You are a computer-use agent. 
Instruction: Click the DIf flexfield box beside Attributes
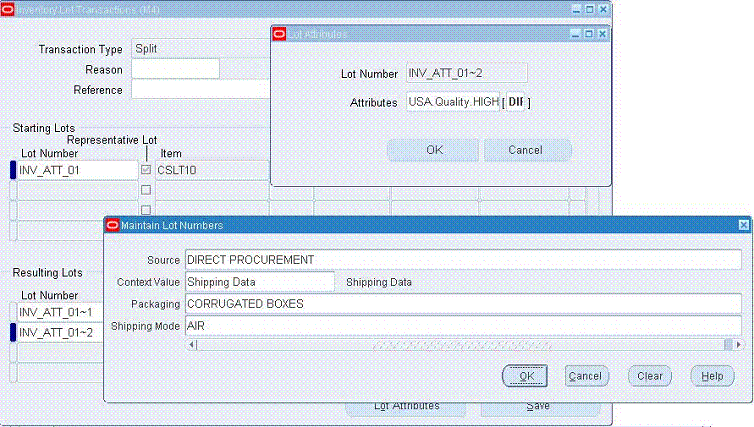point(515,102)
